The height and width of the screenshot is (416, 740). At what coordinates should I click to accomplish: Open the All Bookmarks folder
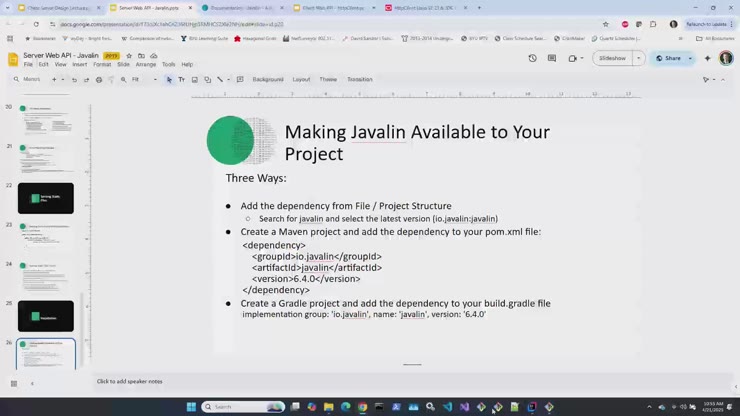coord(715,38)
